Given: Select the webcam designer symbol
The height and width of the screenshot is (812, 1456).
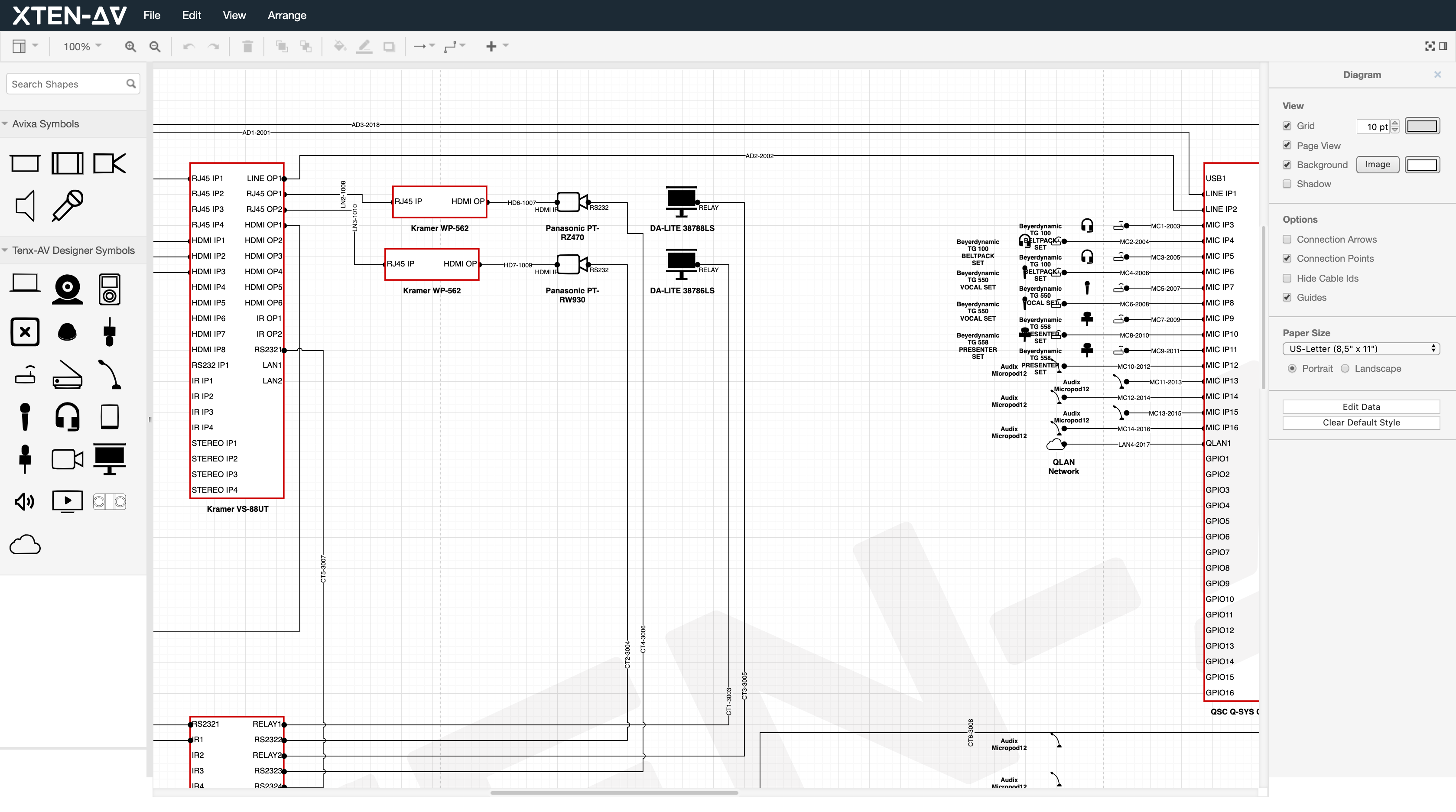Looking at the screenshot, I should coord(67,289).
